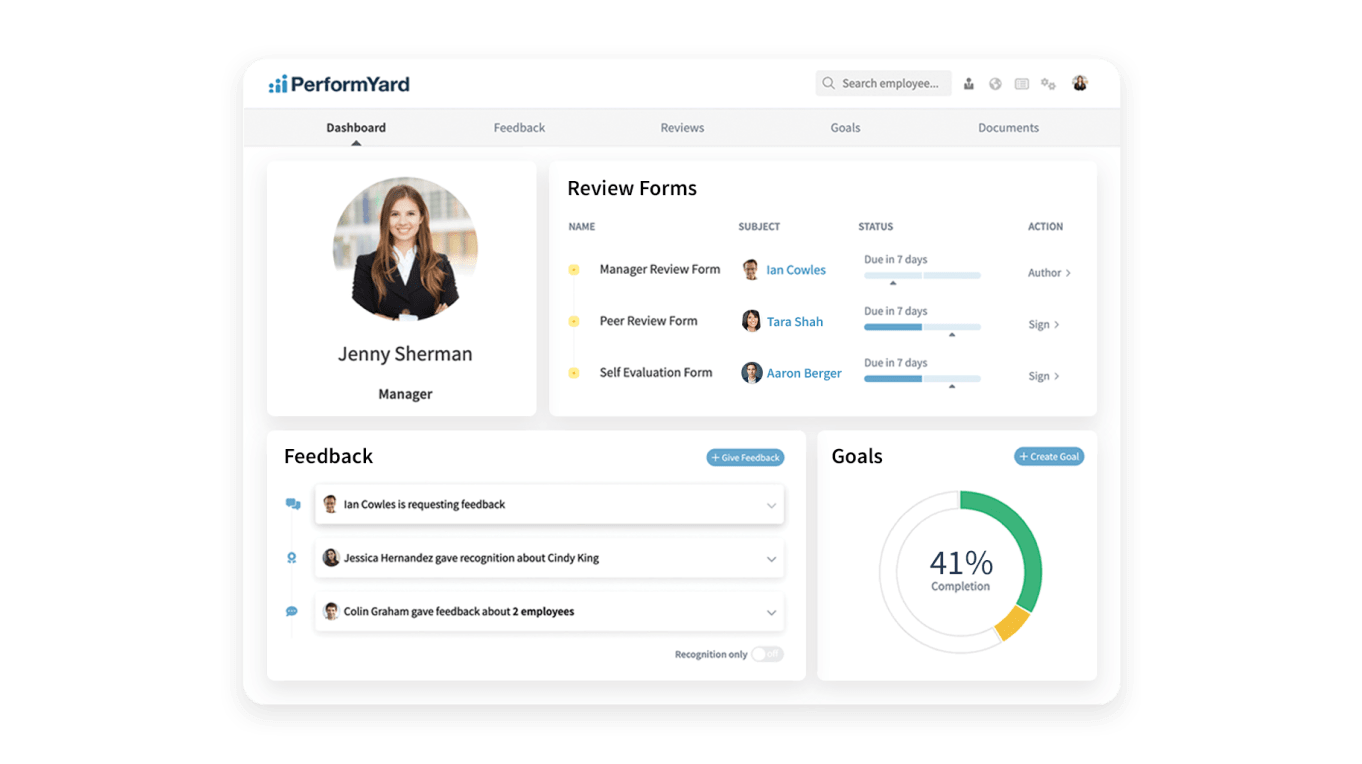This screenshot has width=1362, height=764.
Task: Toggle the Recognition only switch
Action: [x=767, y=654]
